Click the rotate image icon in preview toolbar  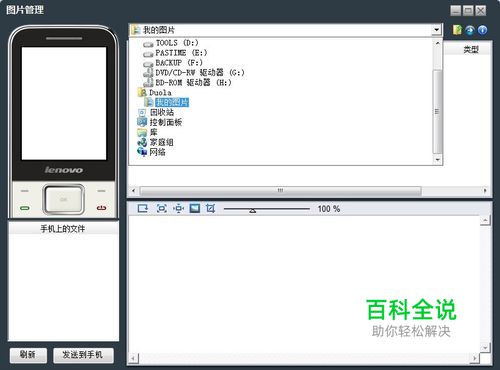point(143,208)
